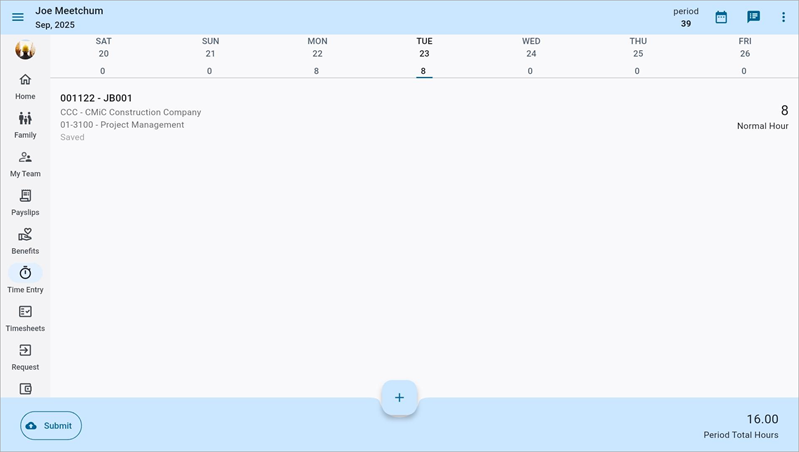Open Benefits in the sidebar

pyautogui.click(x=25, y=242)
